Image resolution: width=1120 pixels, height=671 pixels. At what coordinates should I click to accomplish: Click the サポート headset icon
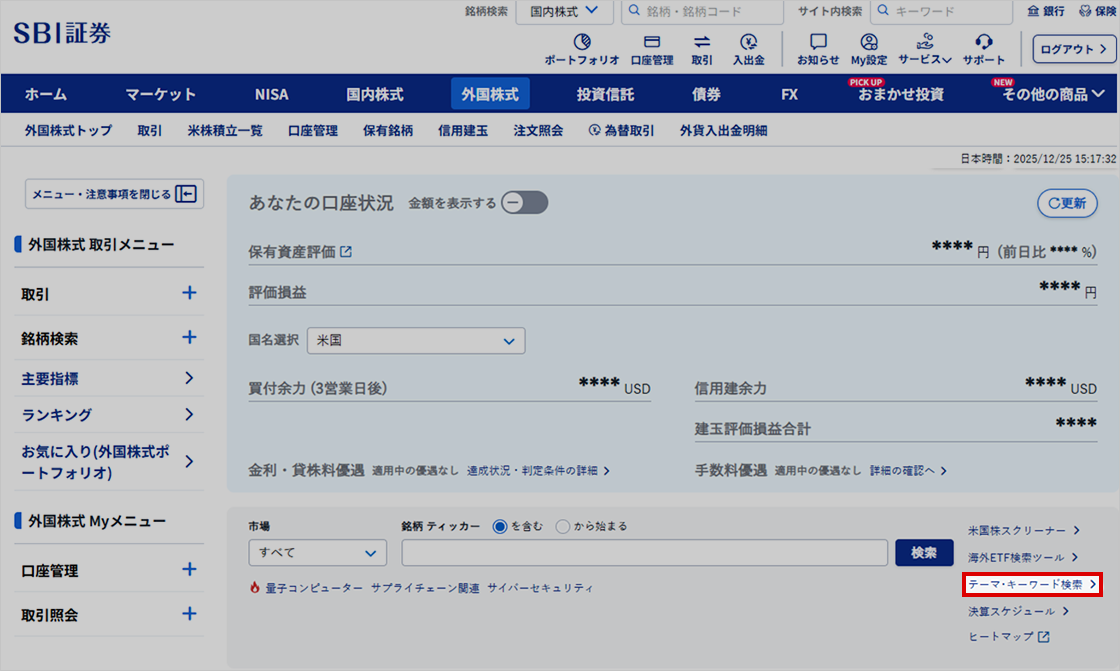(983, 43)
